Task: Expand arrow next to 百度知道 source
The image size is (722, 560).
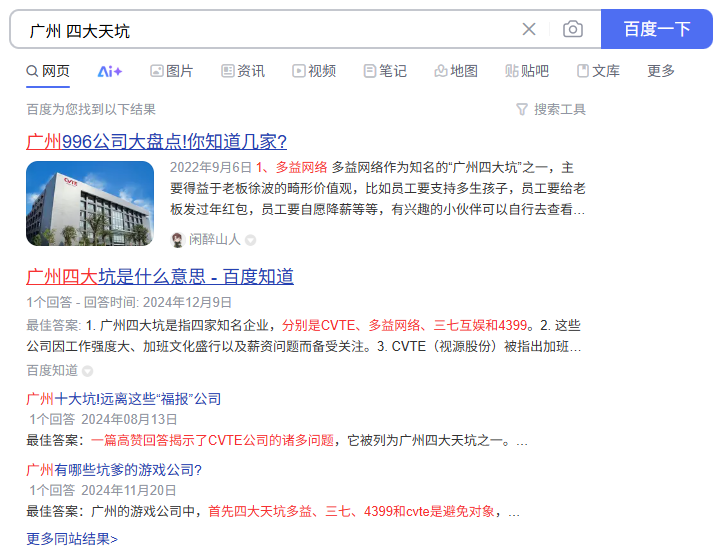Action: [87, 371]
